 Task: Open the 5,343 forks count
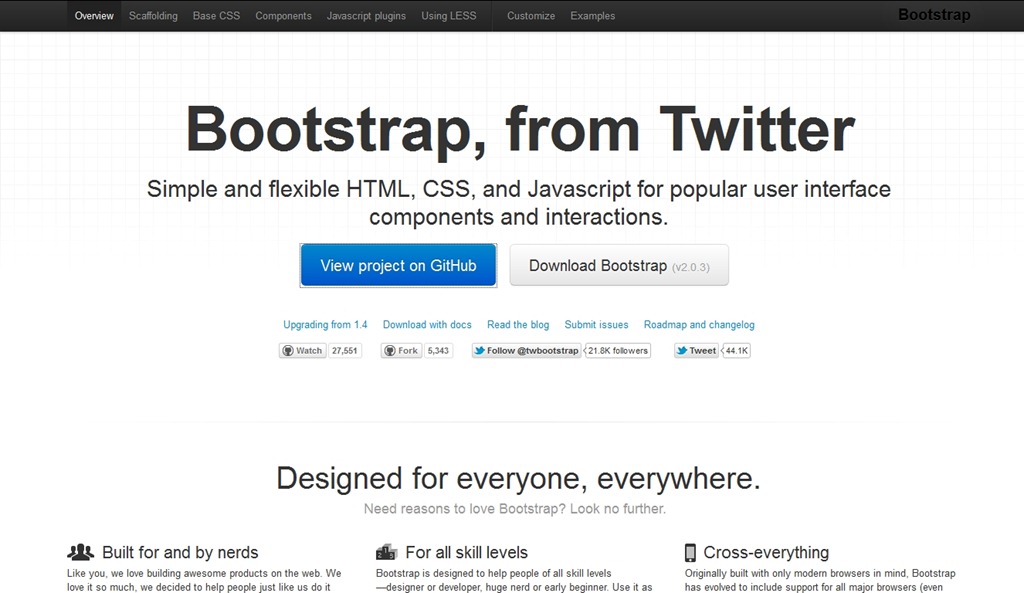(438, 351)
